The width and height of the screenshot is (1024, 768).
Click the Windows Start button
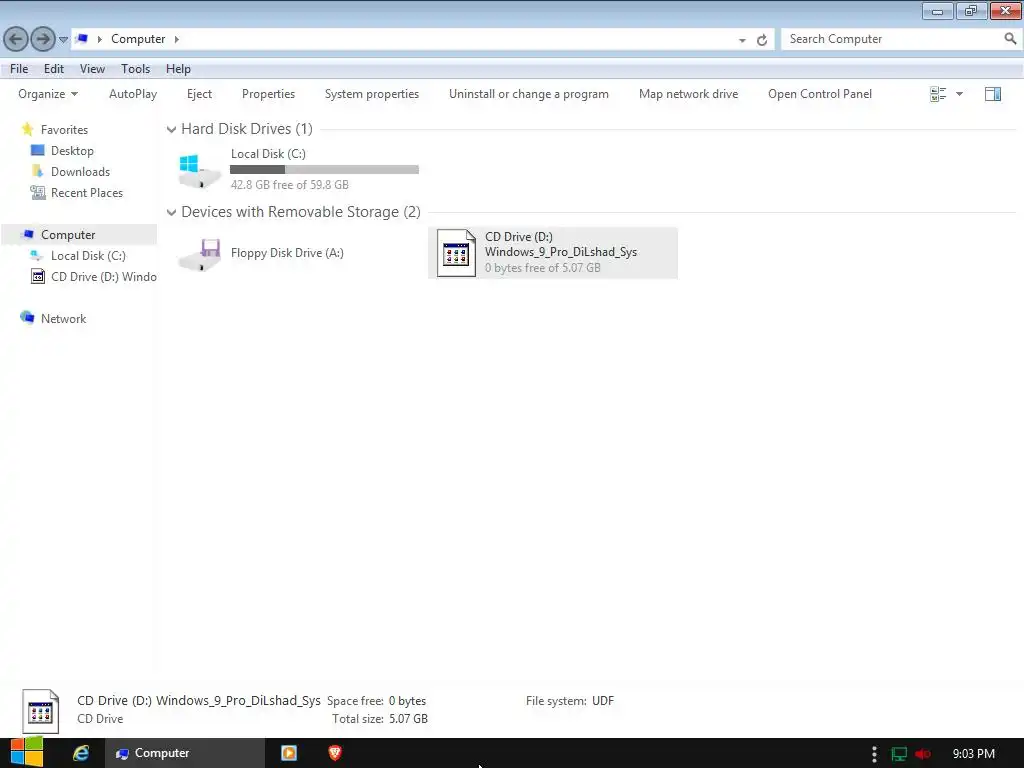tap(26, 753)
